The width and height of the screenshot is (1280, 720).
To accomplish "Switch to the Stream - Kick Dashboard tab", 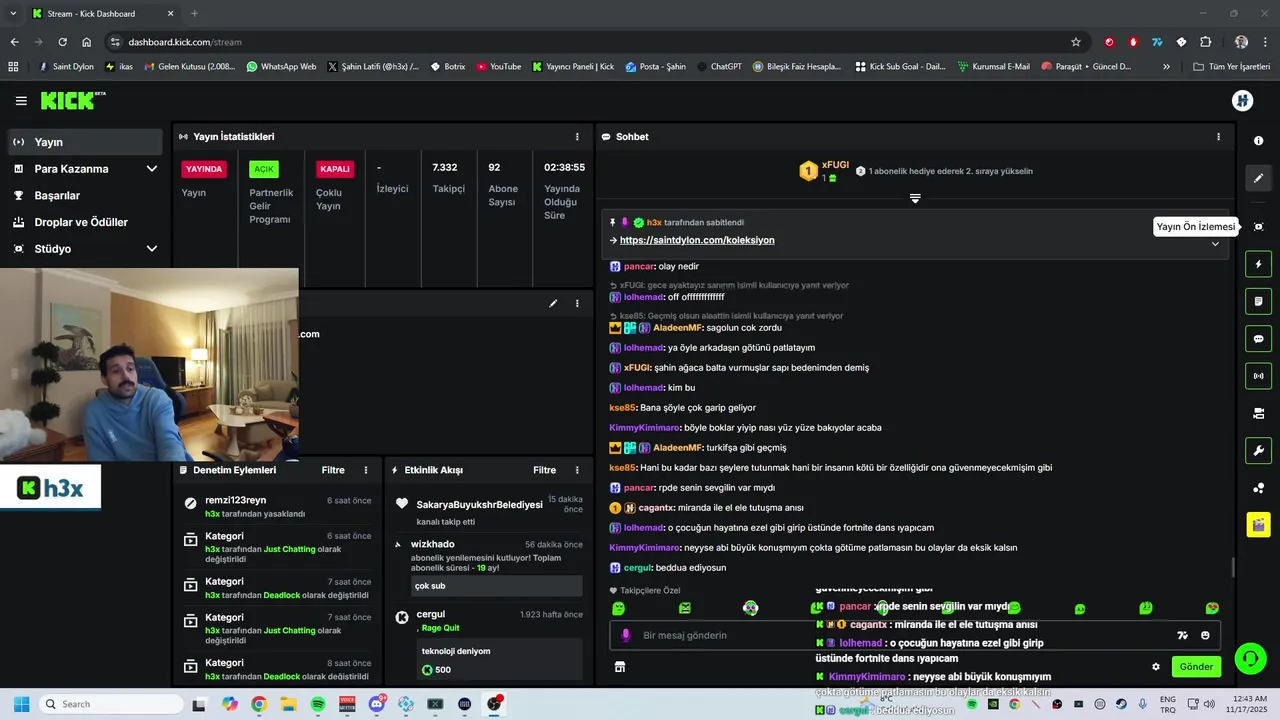I will click(100, 14).
